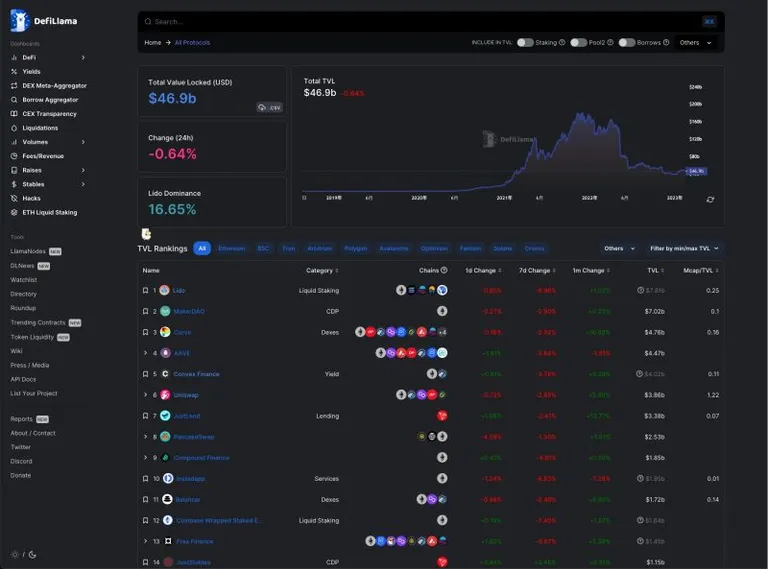Viewport: 768px width, 569px height.
Task: Download the TVL data as .csv
Action: (270, 107)
